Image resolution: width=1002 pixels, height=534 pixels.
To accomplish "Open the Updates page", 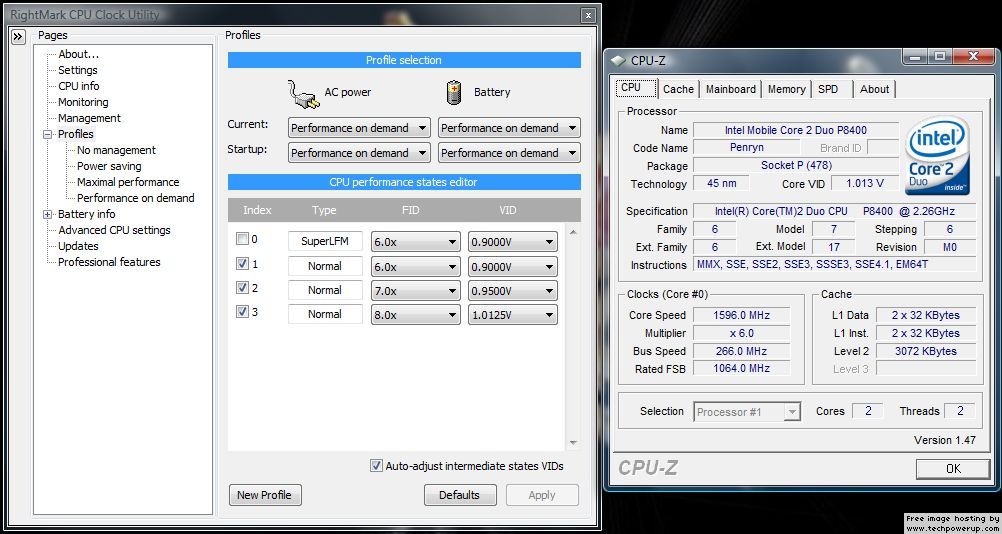I will pyautogui.click(x=78, y=246).
